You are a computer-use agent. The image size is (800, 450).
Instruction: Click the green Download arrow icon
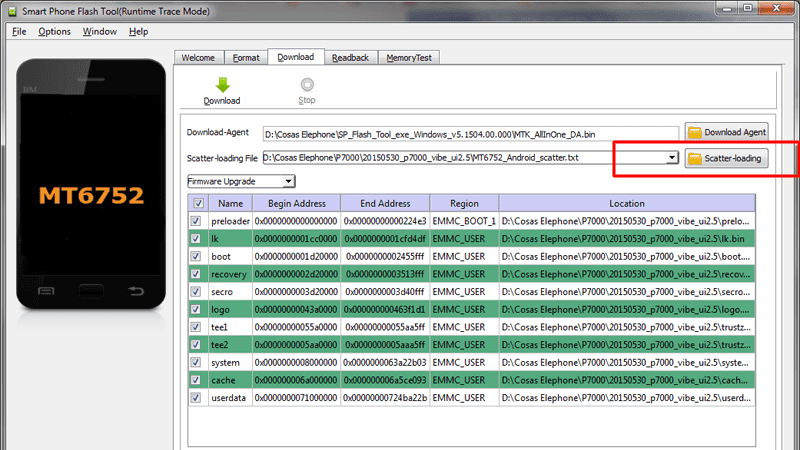222,85
